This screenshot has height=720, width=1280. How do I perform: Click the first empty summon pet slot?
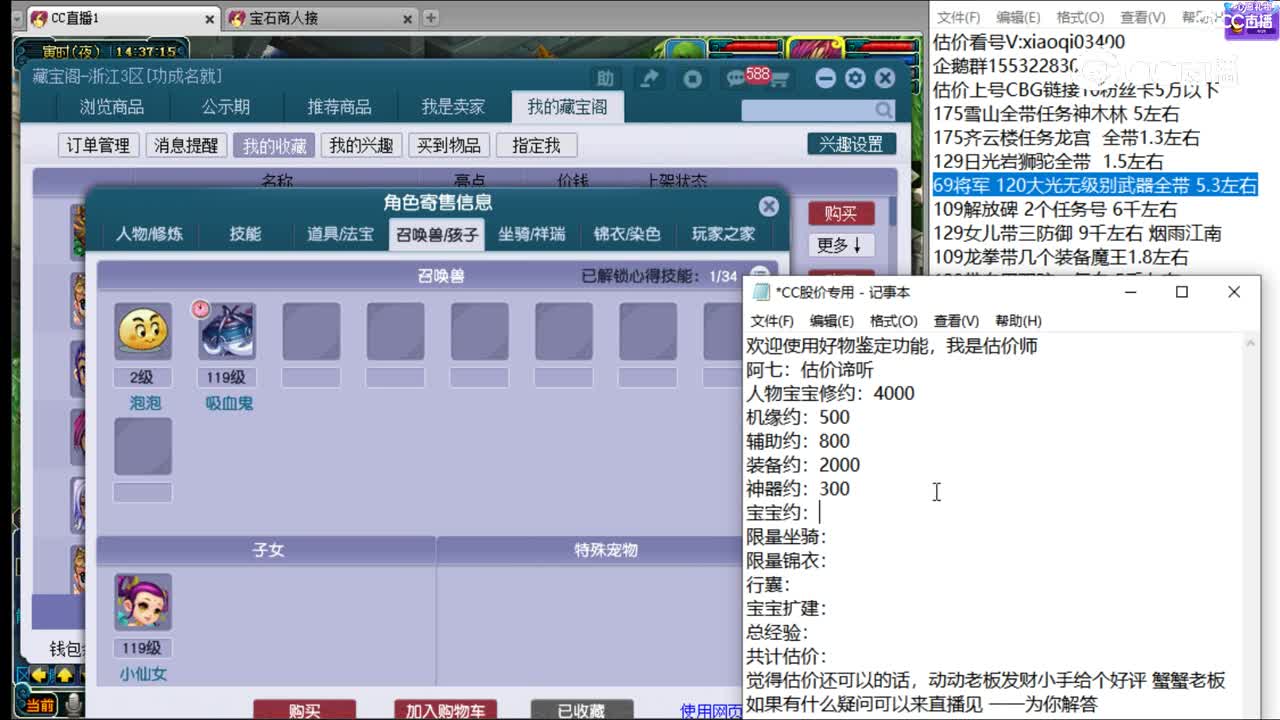311,332
